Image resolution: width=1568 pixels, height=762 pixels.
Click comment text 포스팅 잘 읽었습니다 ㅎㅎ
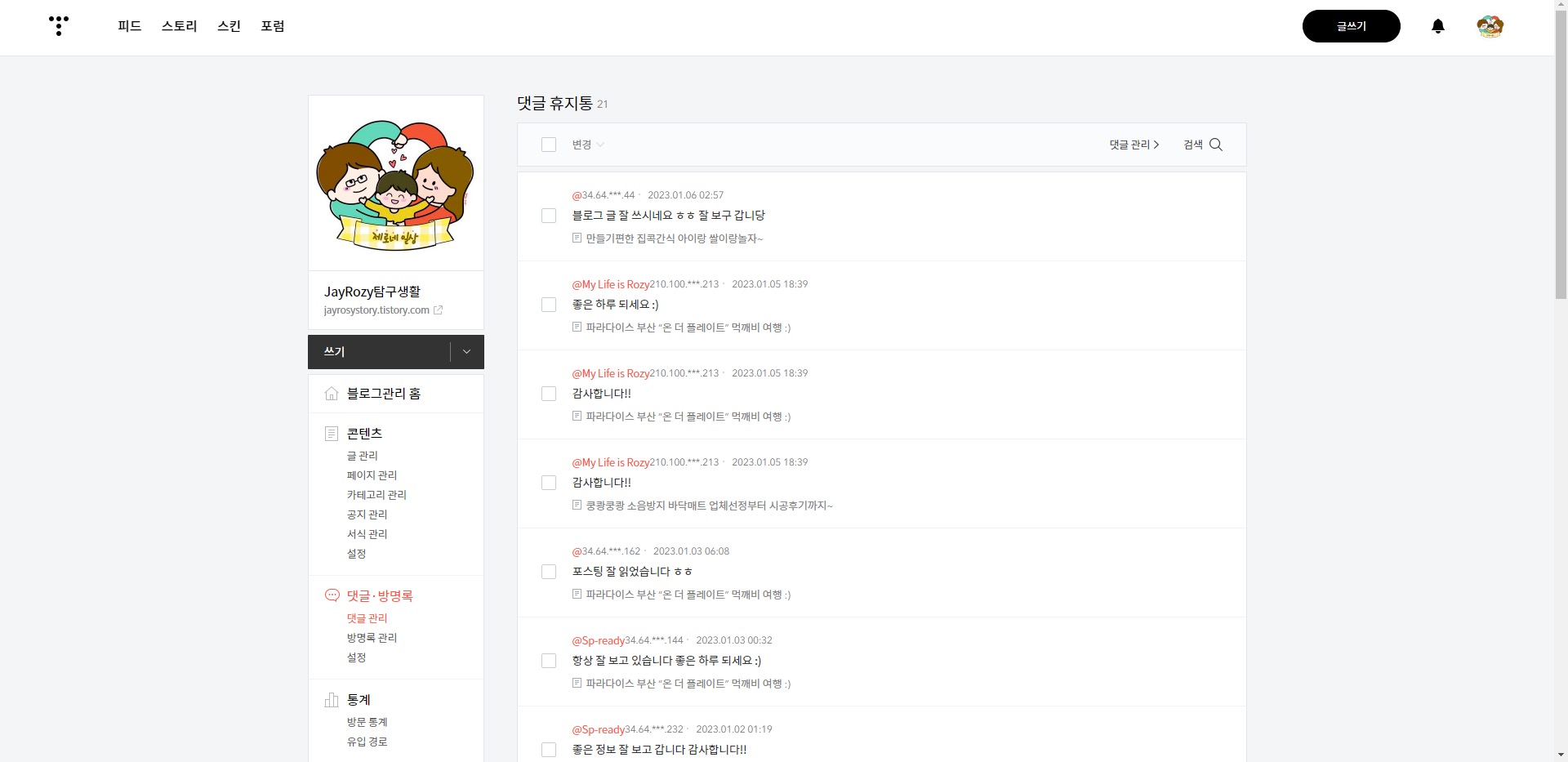click(633, 572)
